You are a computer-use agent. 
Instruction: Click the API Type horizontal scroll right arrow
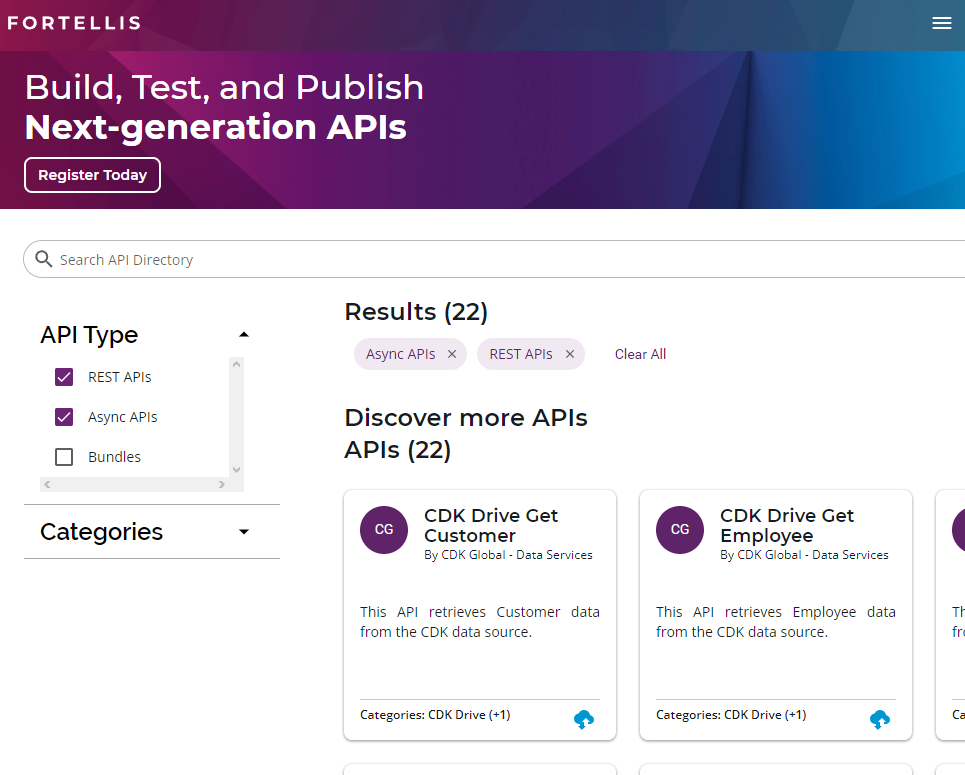coord(222,484)
